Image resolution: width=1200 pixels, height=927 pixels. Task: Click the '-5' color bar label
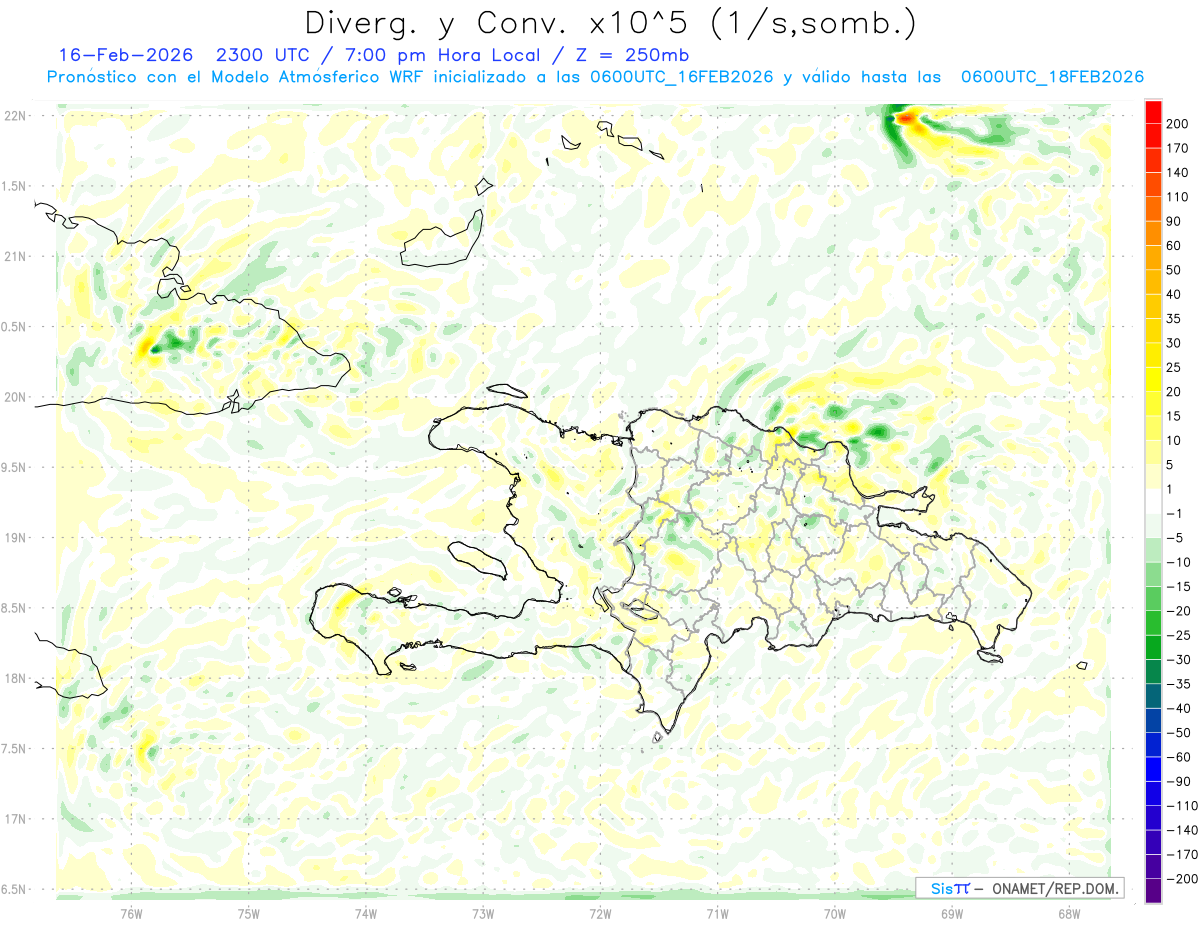[1177, 538]
